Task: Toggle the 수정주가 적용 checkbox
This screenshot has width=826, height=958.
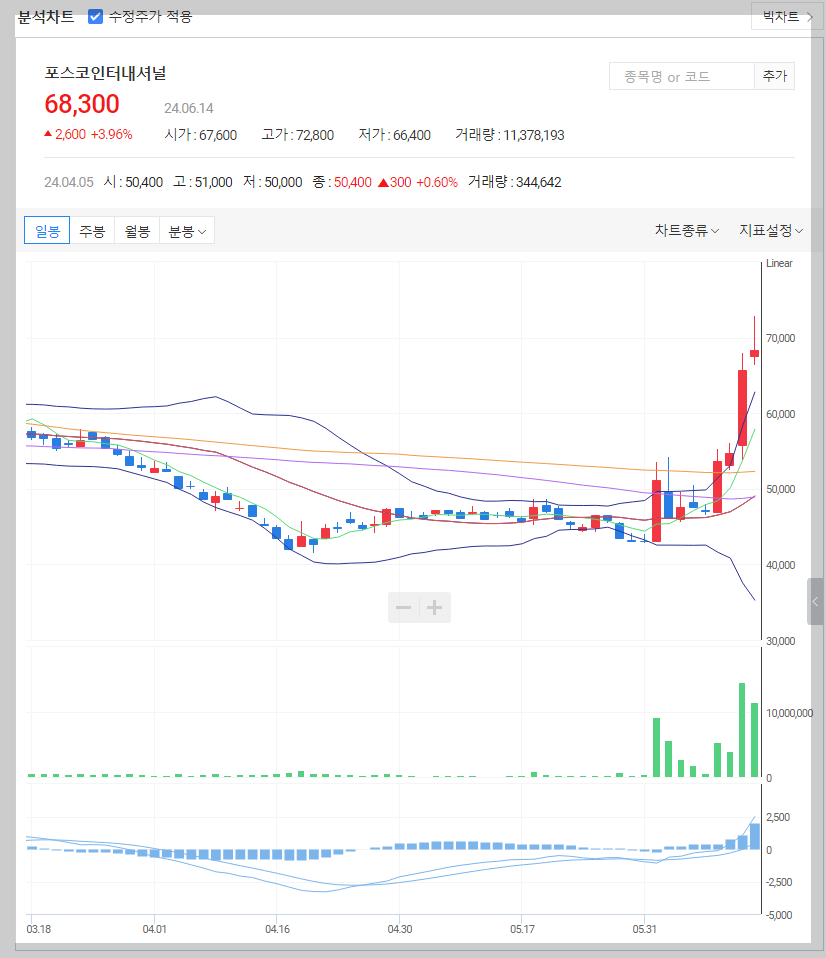Action: [x=95, y=16]
